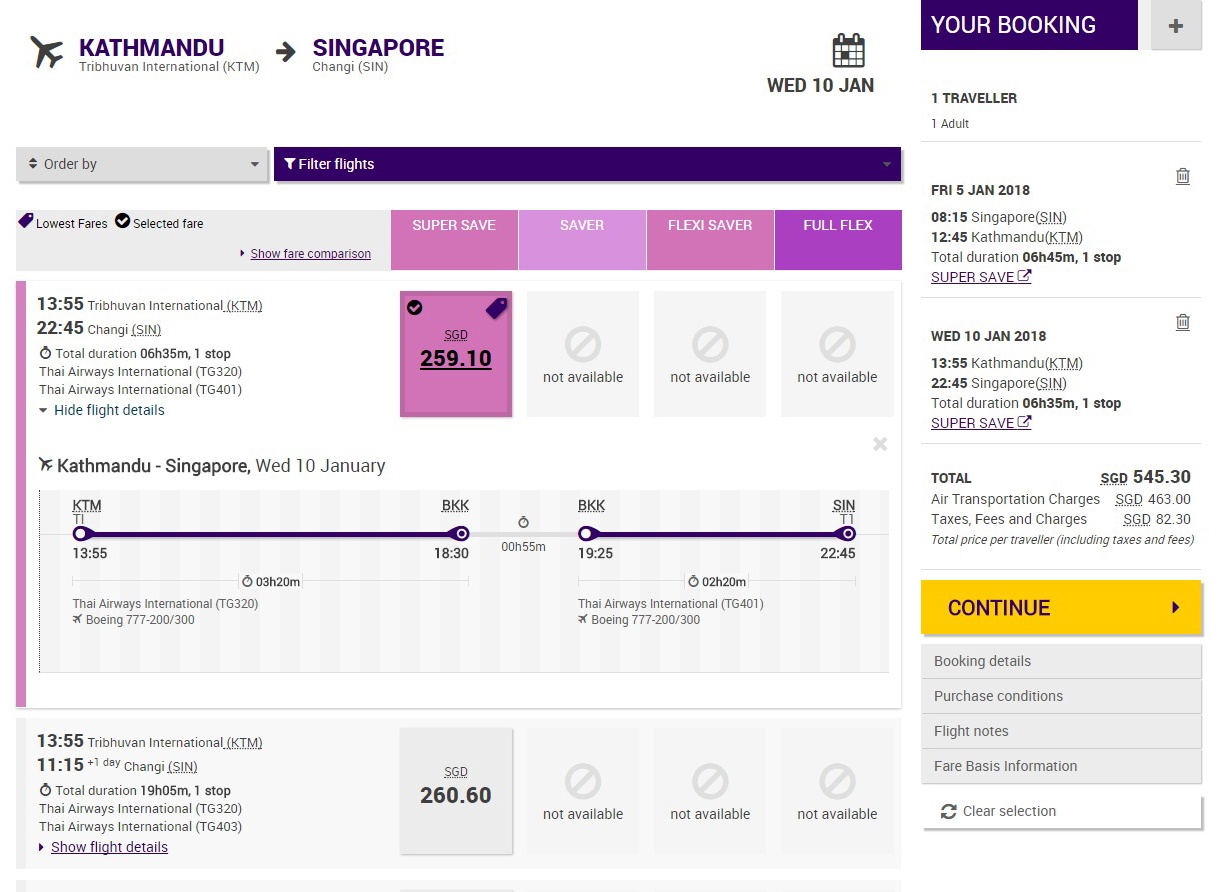Image resolution: width=1219 pixels, height=892 pixels.
Task: Click the TOTAL SGD 545.30 amount
Action: click(1145, 477)
